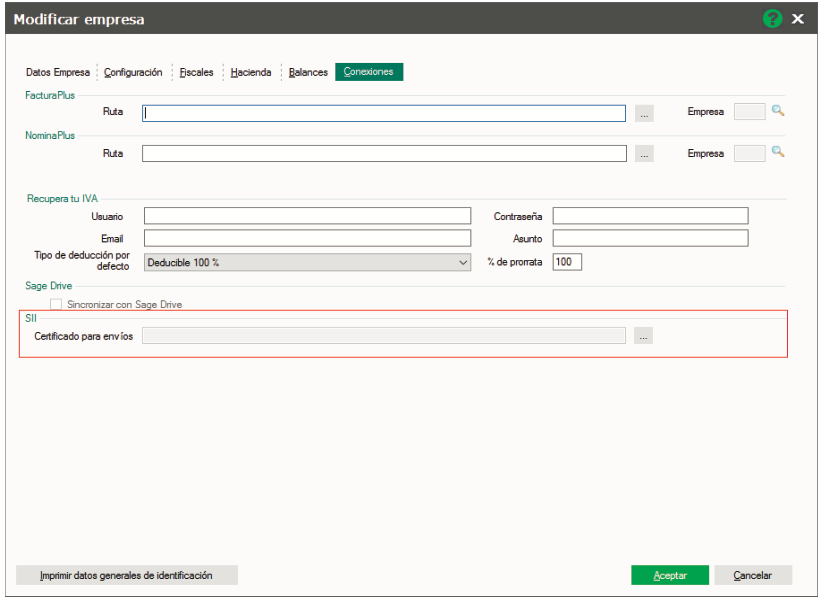Click the Email input field
Image resolution: width=821 pixels, height=604 pixels.
pos(307,238)
